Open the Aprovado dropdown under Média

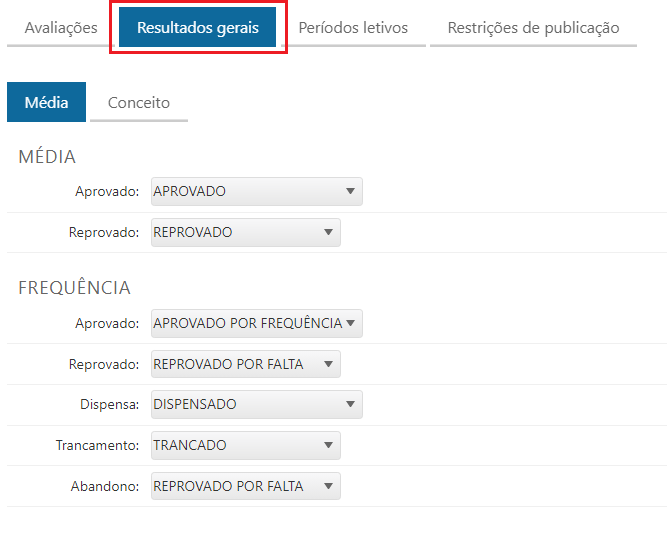[x=256, y=192]
